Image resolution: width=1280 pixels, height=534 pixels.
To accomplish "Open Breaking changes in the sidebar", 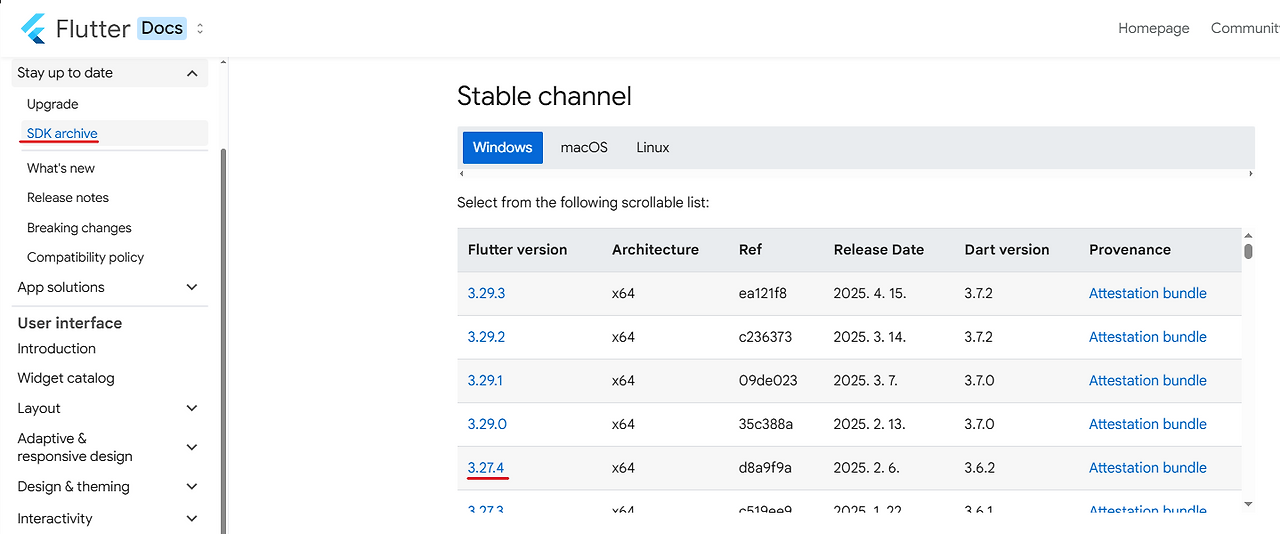I will click(x=79, y=228).
